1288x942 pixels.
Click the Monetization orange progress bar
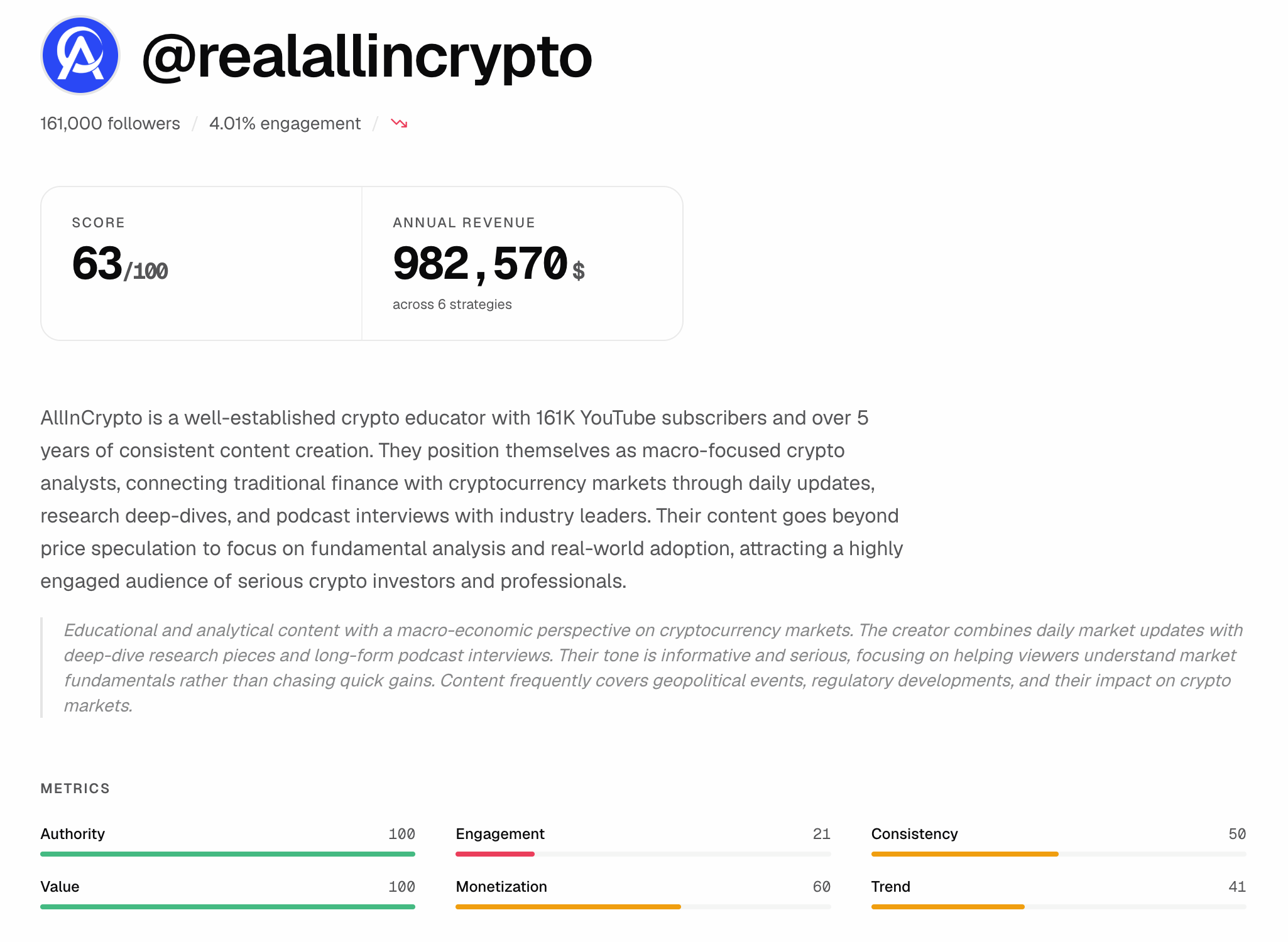(568, 907)
